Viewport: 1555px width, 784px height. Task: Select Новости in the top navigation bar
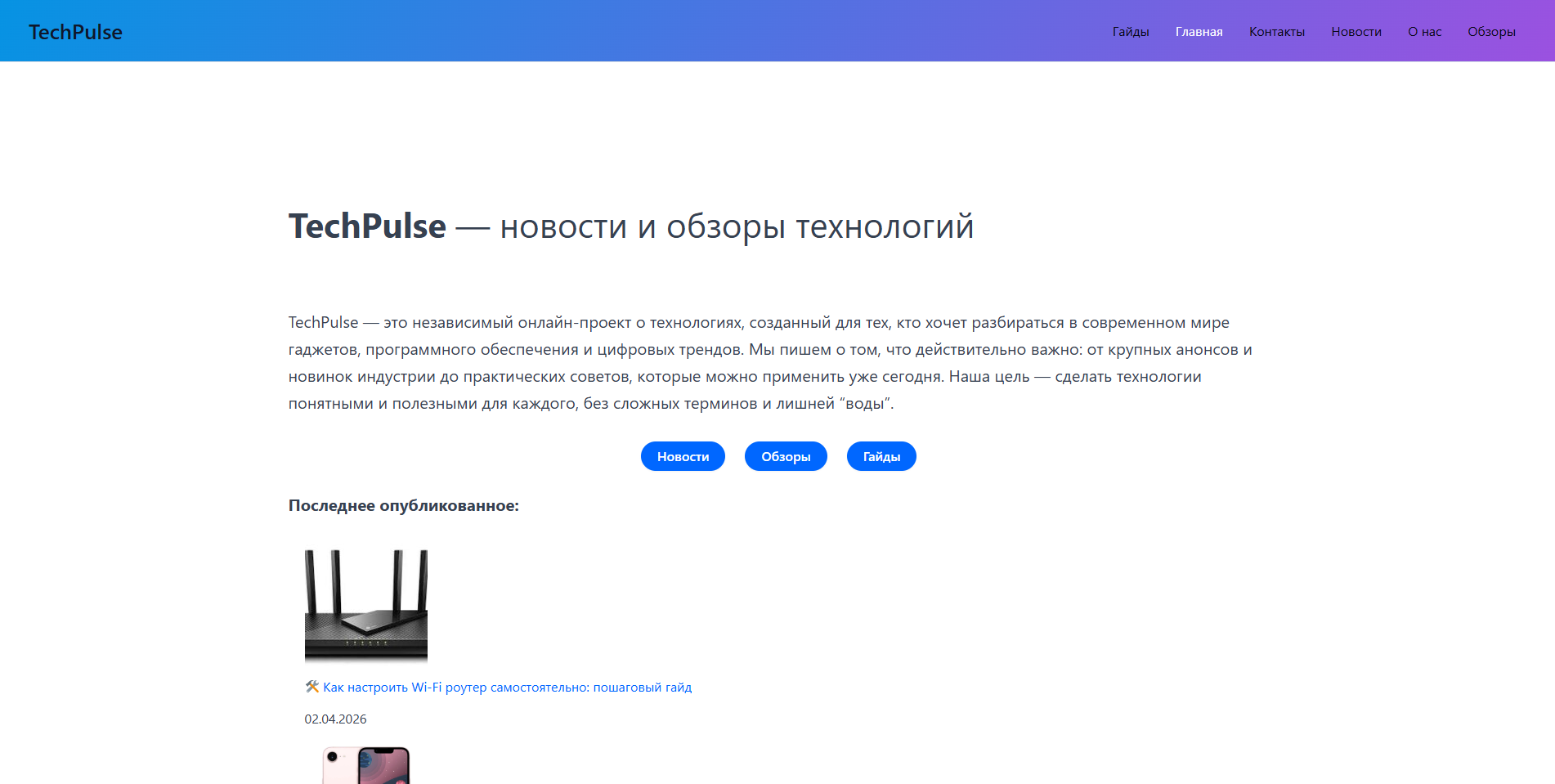pos(1356,32)
